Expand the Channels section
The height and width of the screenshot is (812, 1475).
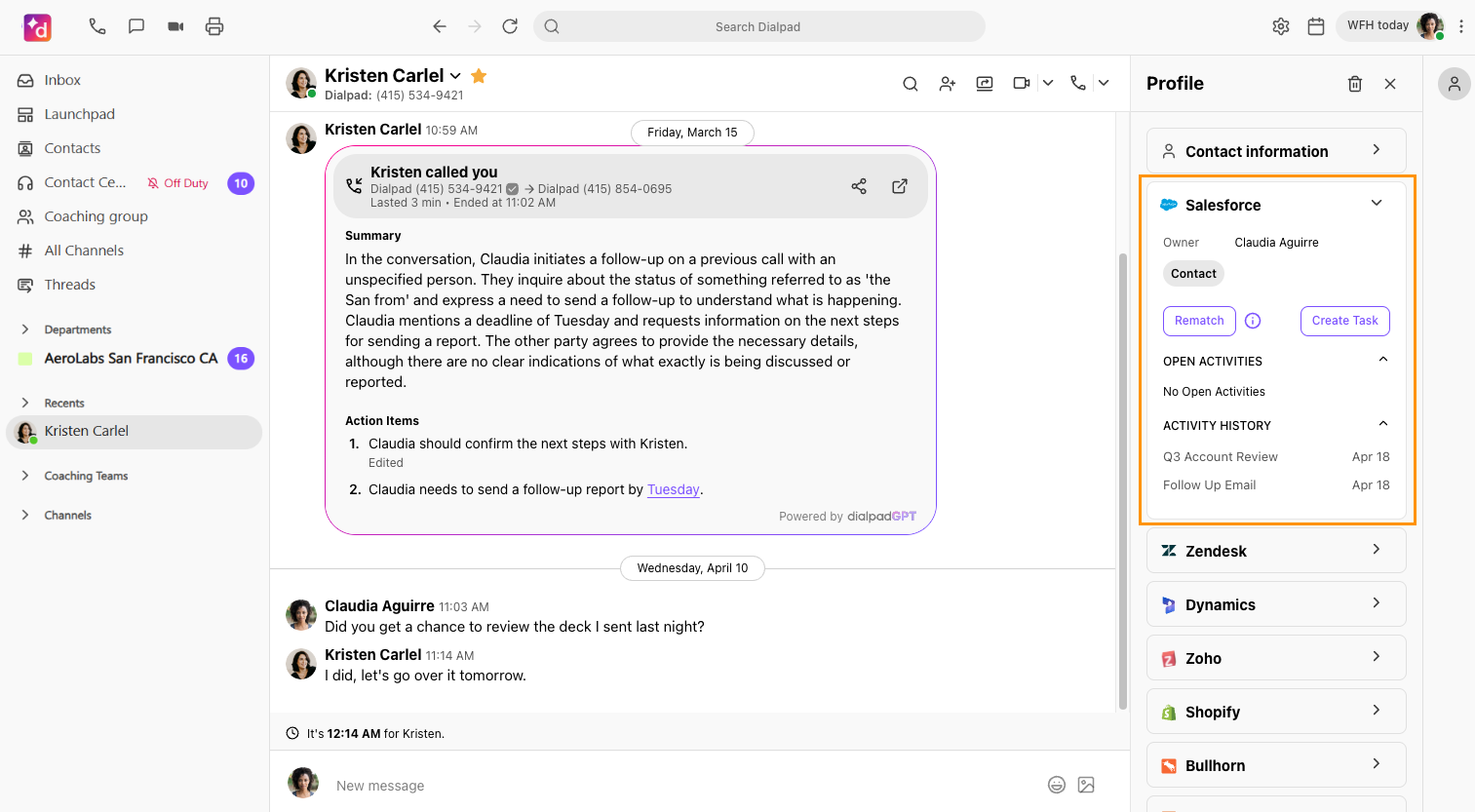[25, 515]
